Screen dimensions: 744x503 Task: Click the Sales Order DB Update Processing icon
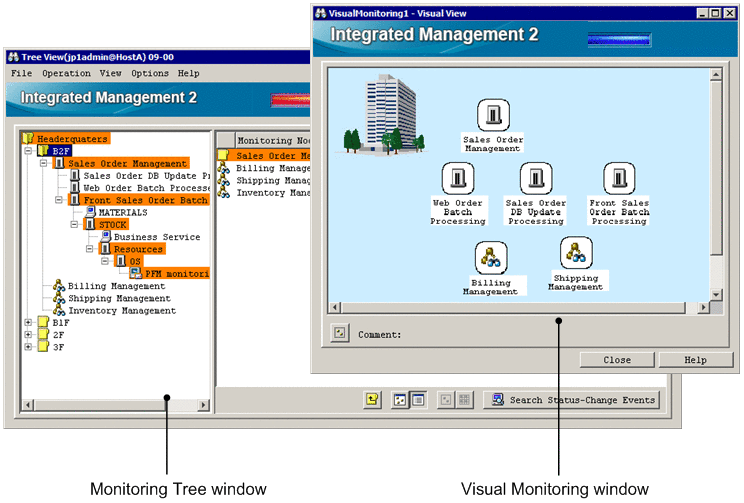pos(536,180)
